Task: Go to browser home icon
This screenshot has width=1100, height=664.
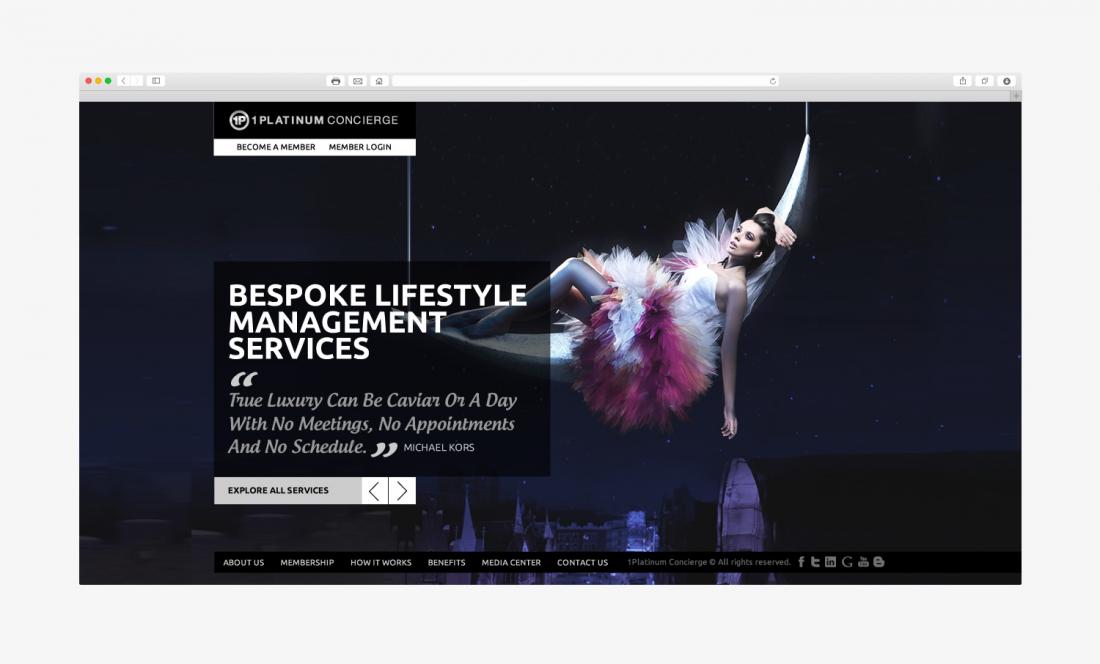Action: [379, 81]
